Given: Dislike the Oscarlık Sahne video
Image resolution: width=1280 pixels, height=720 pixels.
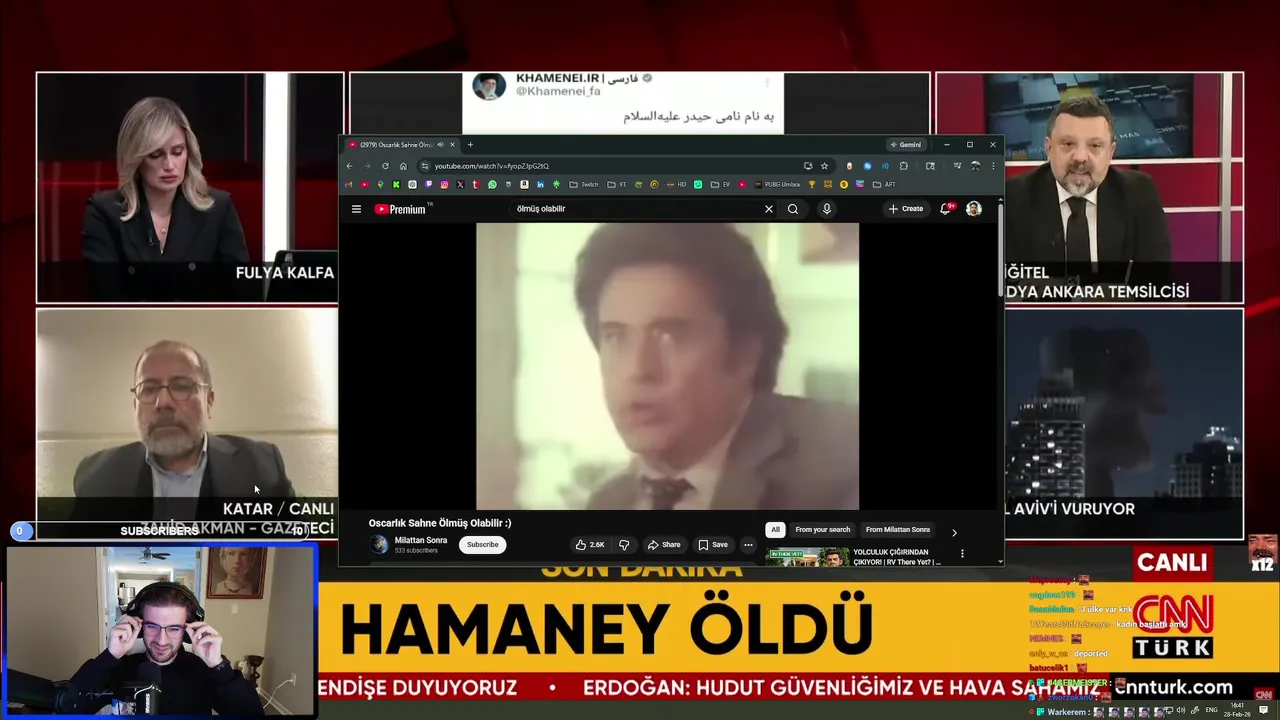Looking at the screenshot, I should [x=624, y=545].
